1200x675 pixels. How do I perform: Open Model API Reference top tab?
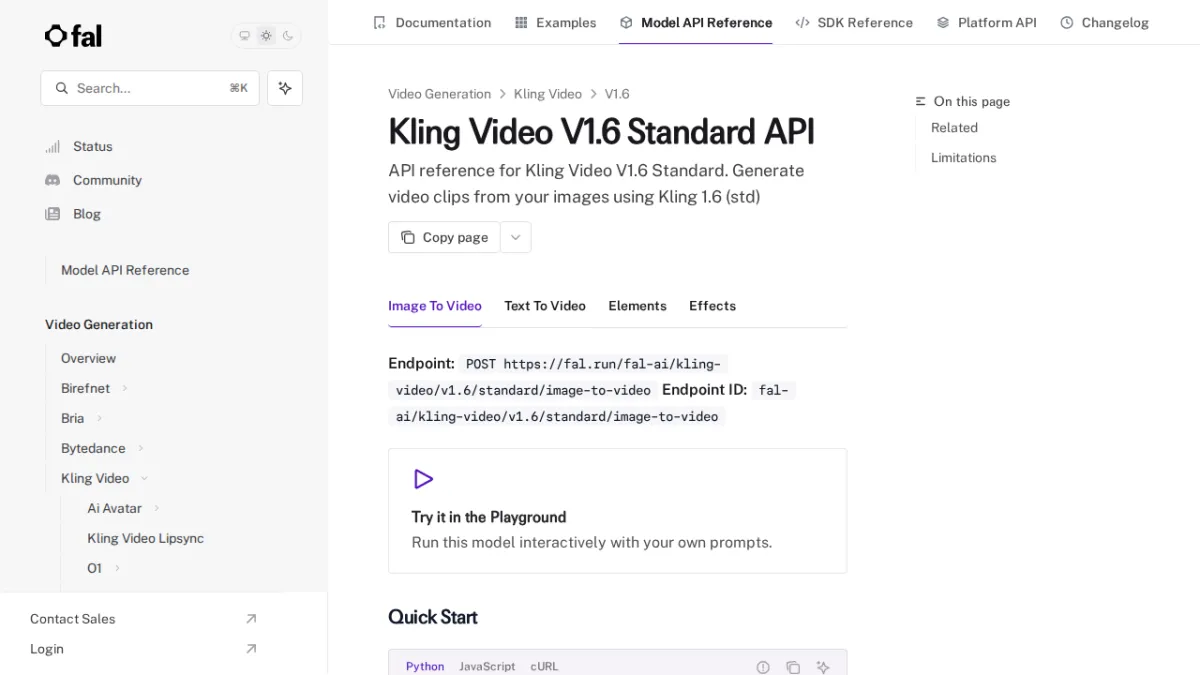click(695, 22)
